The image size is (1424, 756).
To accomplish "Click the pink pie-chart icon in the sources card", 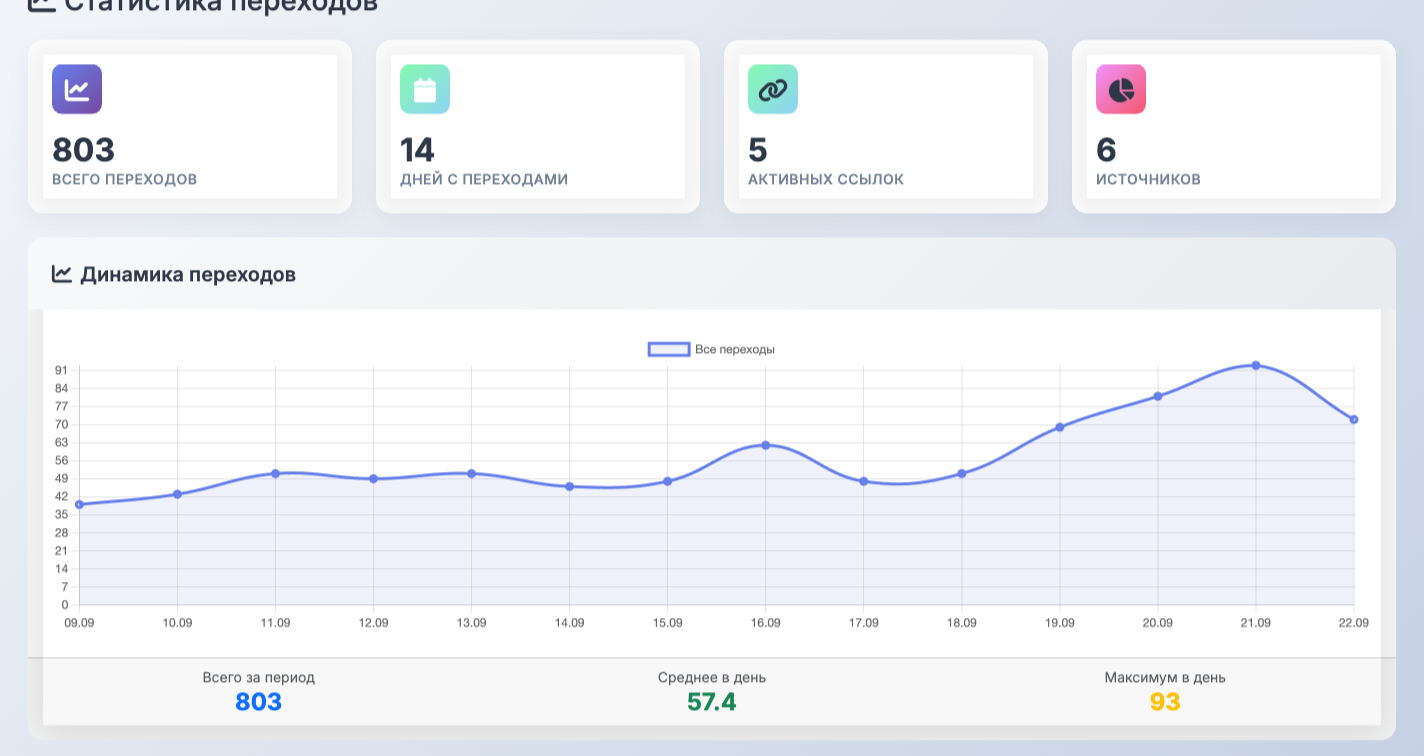I will point(1121,89).
